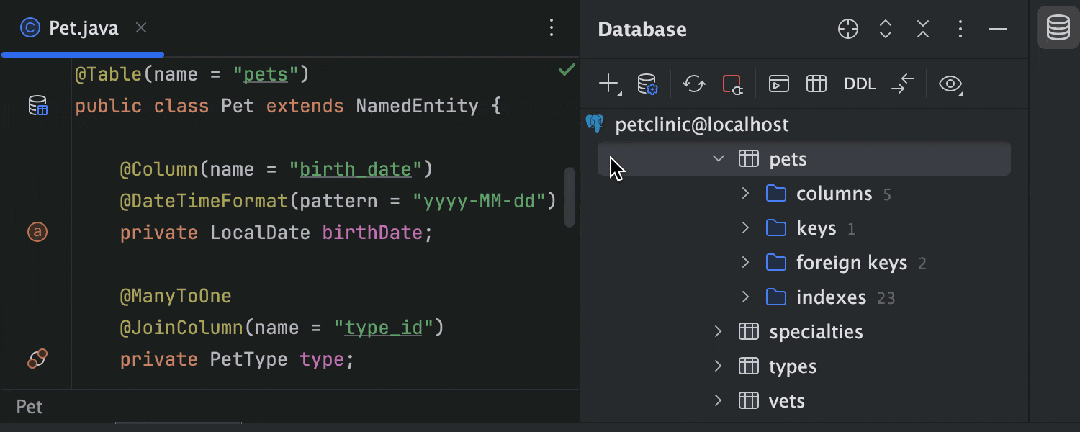1080x432 pixels.
Task: Select the types table
Action: click(792, 367)
